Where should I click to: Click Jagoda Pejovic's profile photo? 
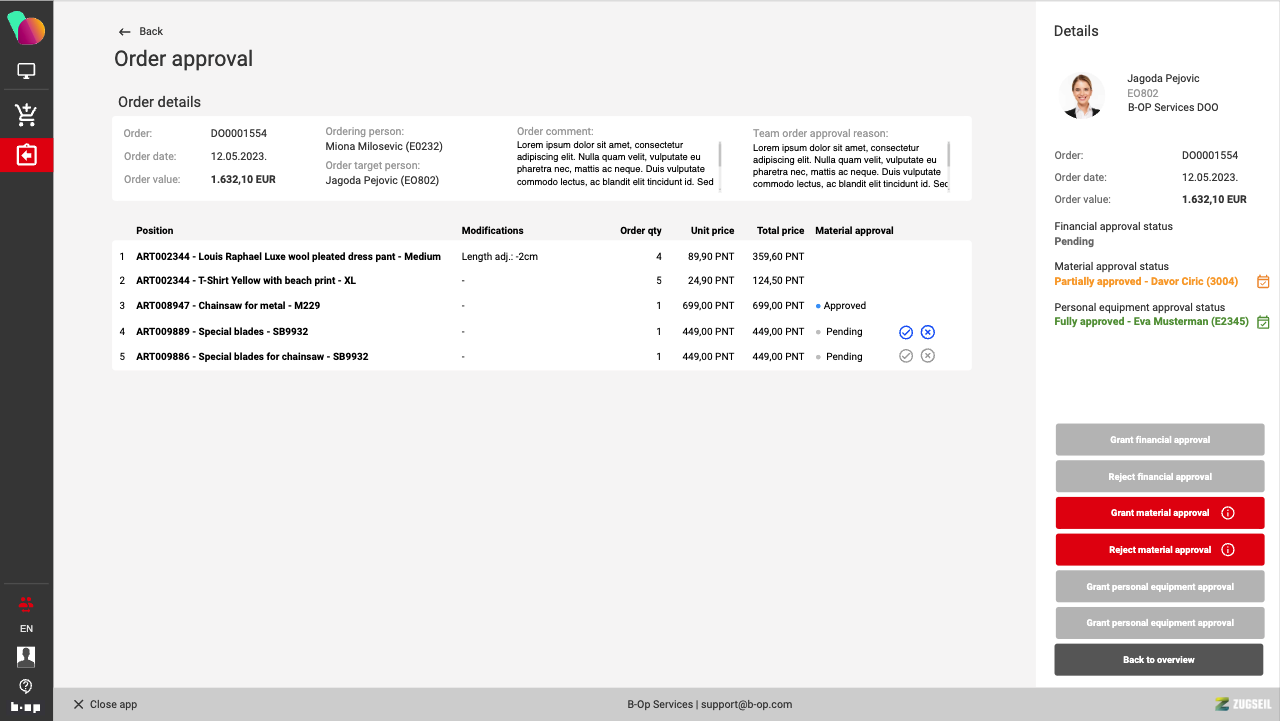point(1081,95)
